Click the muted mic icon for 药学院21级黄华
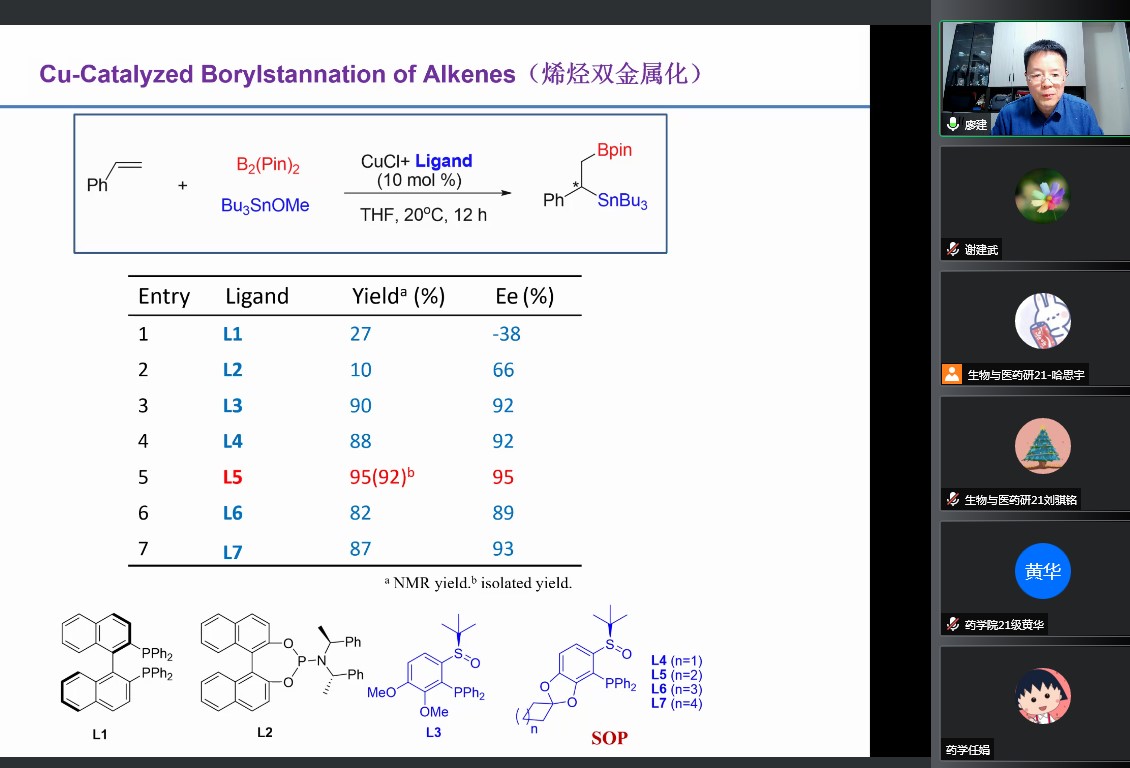 [953, 625]
